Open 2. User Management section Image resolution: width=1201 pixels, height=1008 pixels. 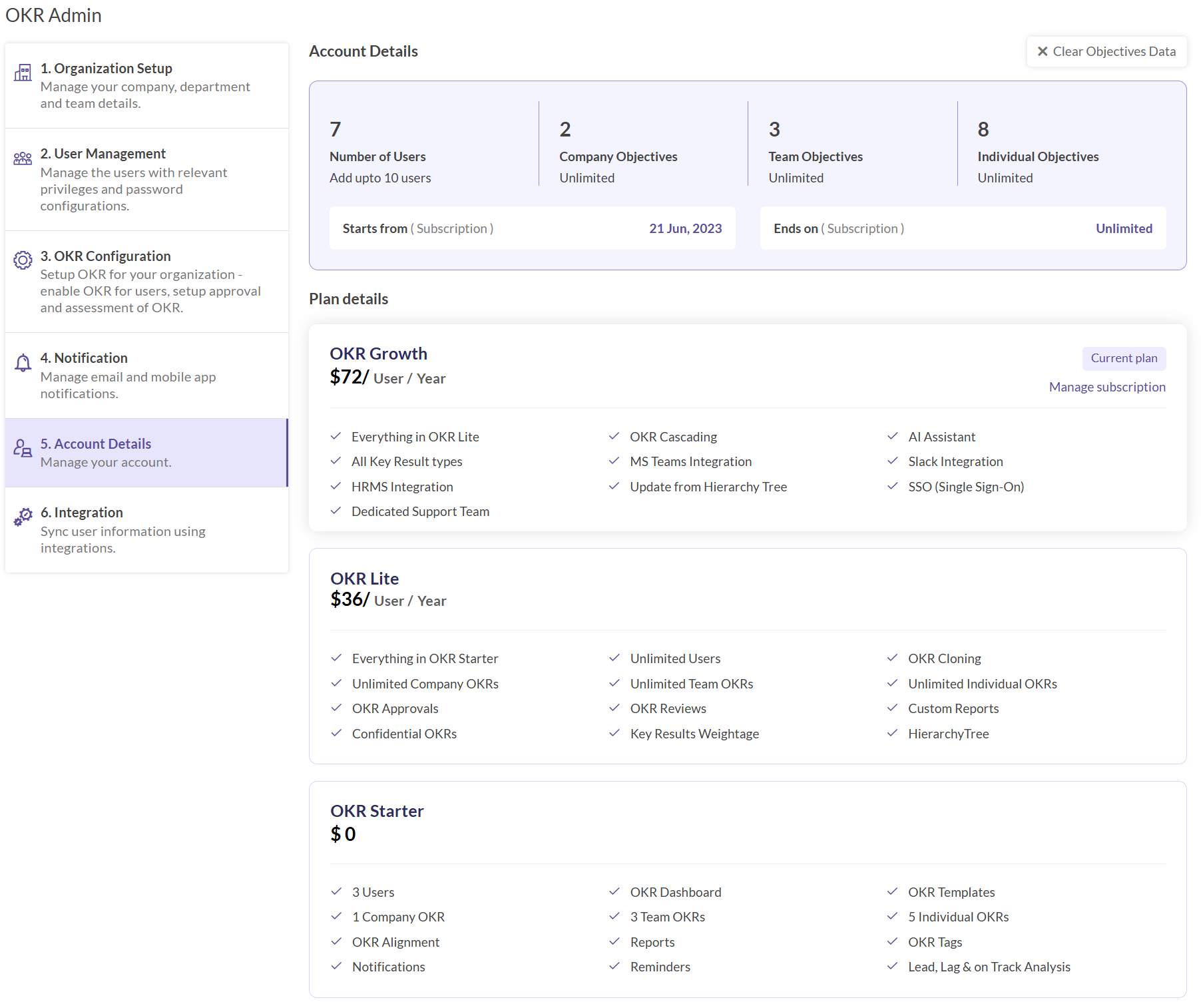[146, 179]
